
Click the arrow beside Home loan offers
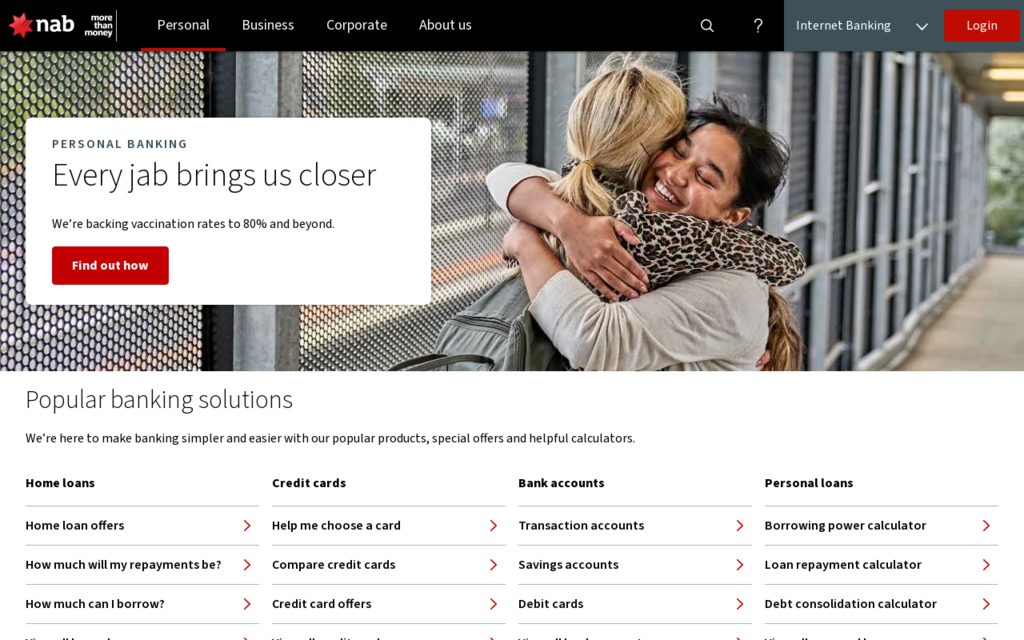point(247,526)
